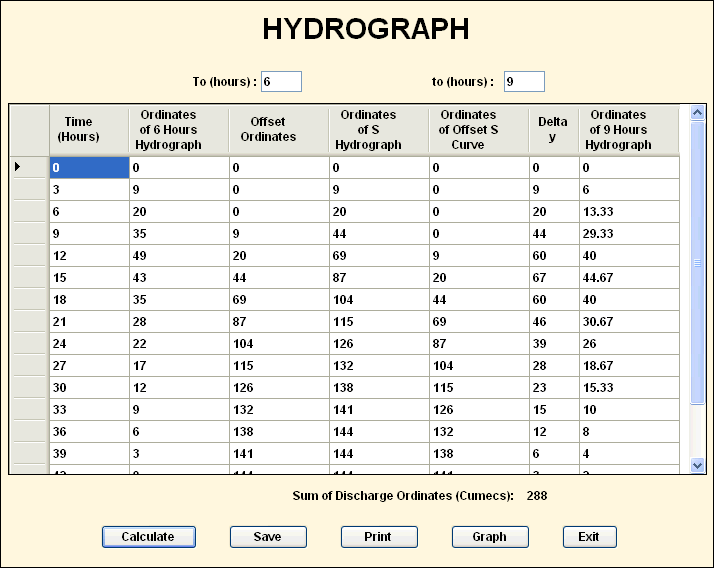Click the Delta y column header
Screen dimensions: 714x568
(x=553, y=130)
